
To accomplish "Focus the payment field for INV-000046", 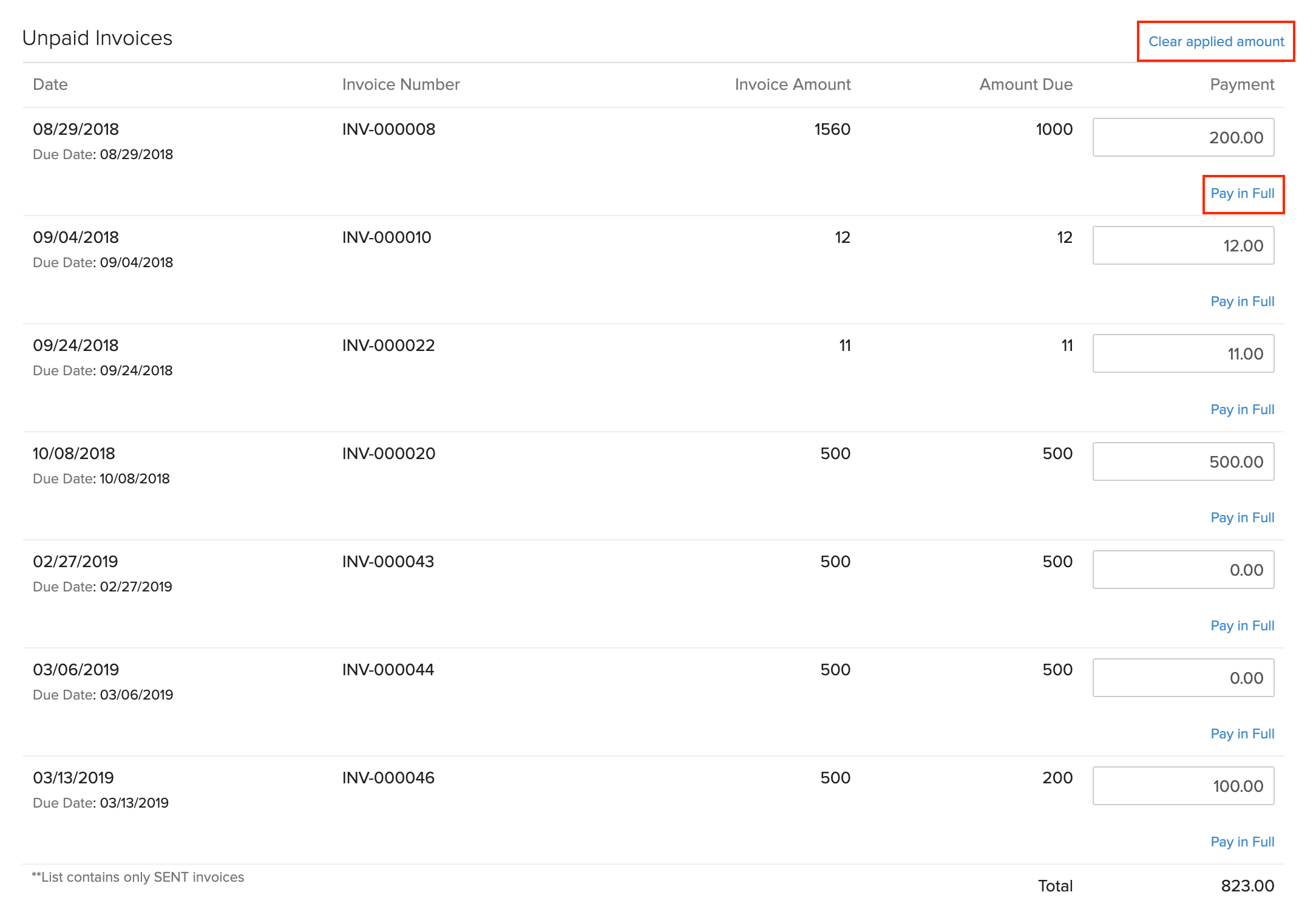I will (1183, 786).
